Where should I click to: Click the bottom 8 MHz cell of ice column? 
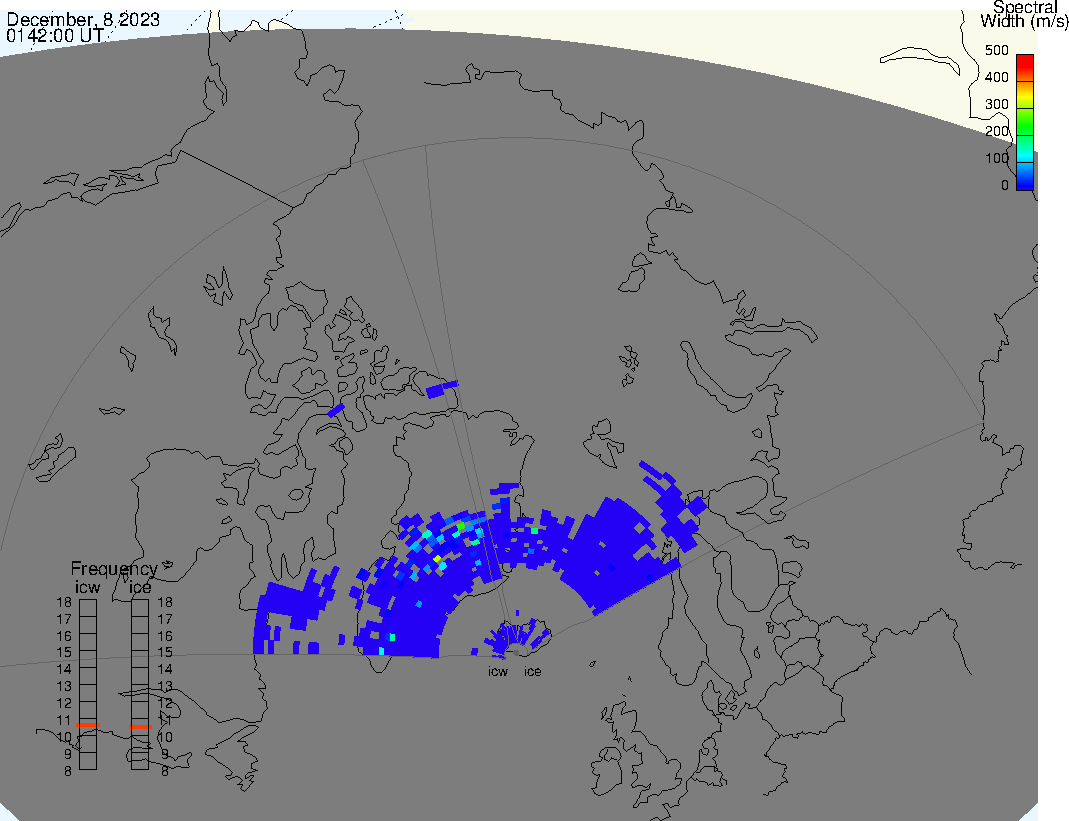point(139,762)
